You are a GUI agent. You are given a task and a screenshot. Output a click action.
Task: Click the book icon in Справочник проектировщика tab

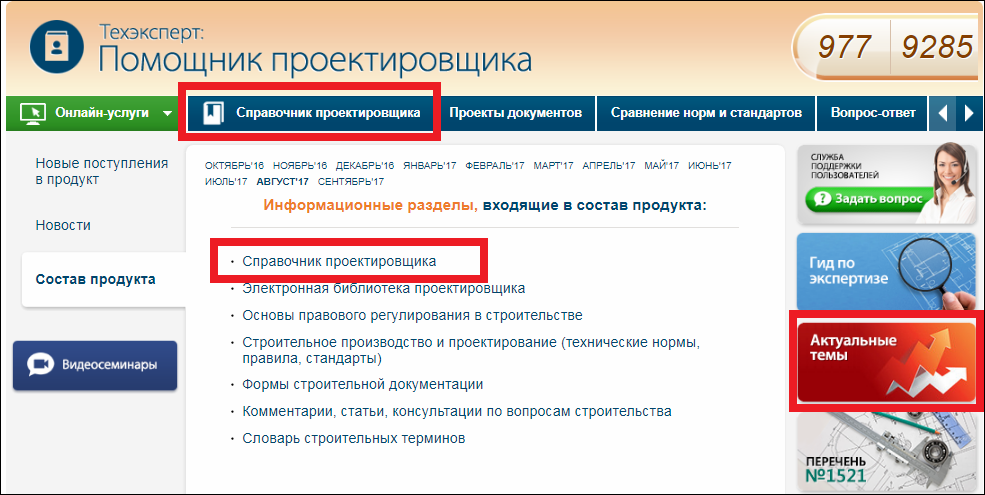pos(213,113)
